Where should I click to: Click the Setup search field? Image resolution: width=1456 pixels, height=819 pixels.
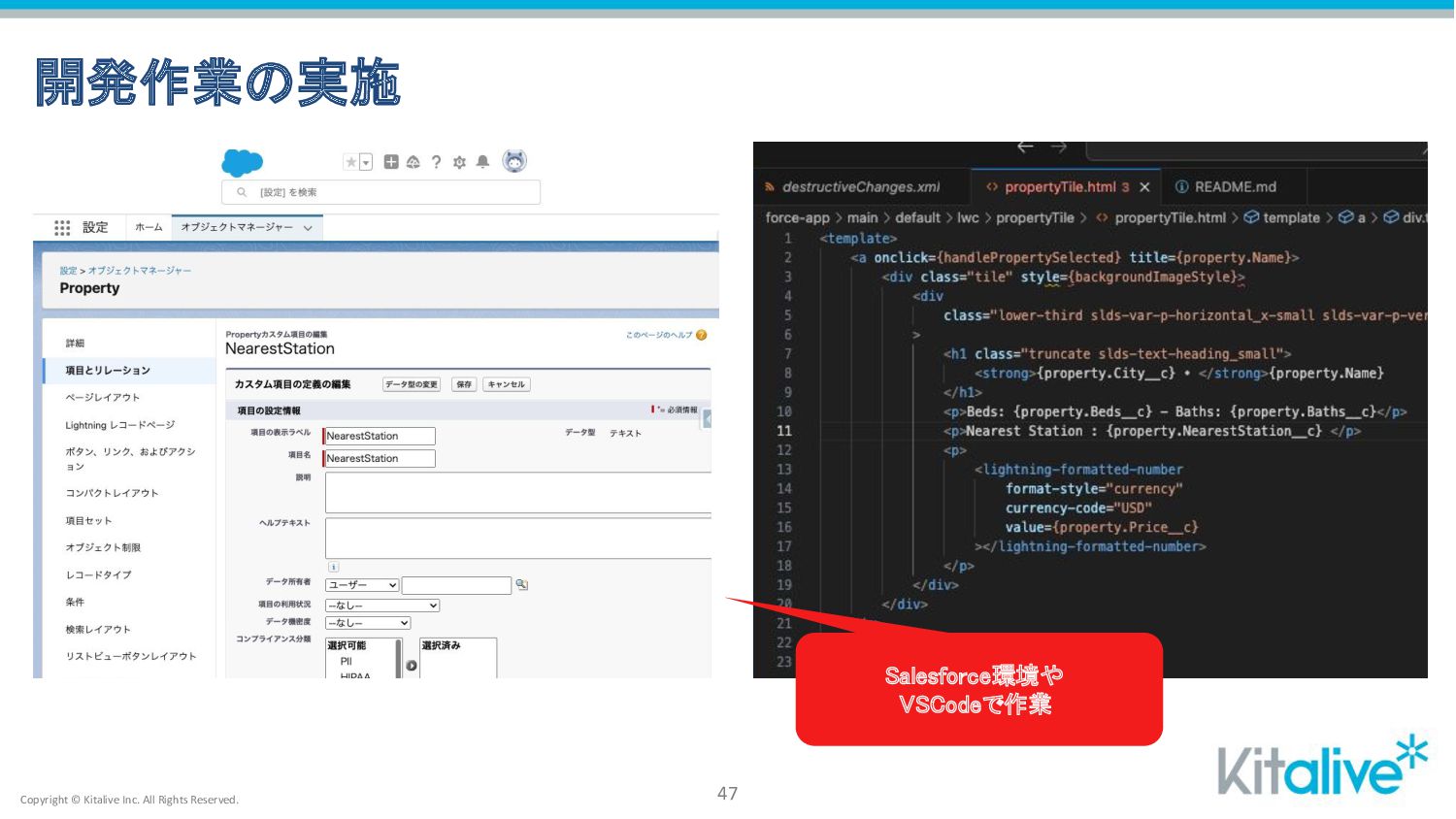coord(381,192)
